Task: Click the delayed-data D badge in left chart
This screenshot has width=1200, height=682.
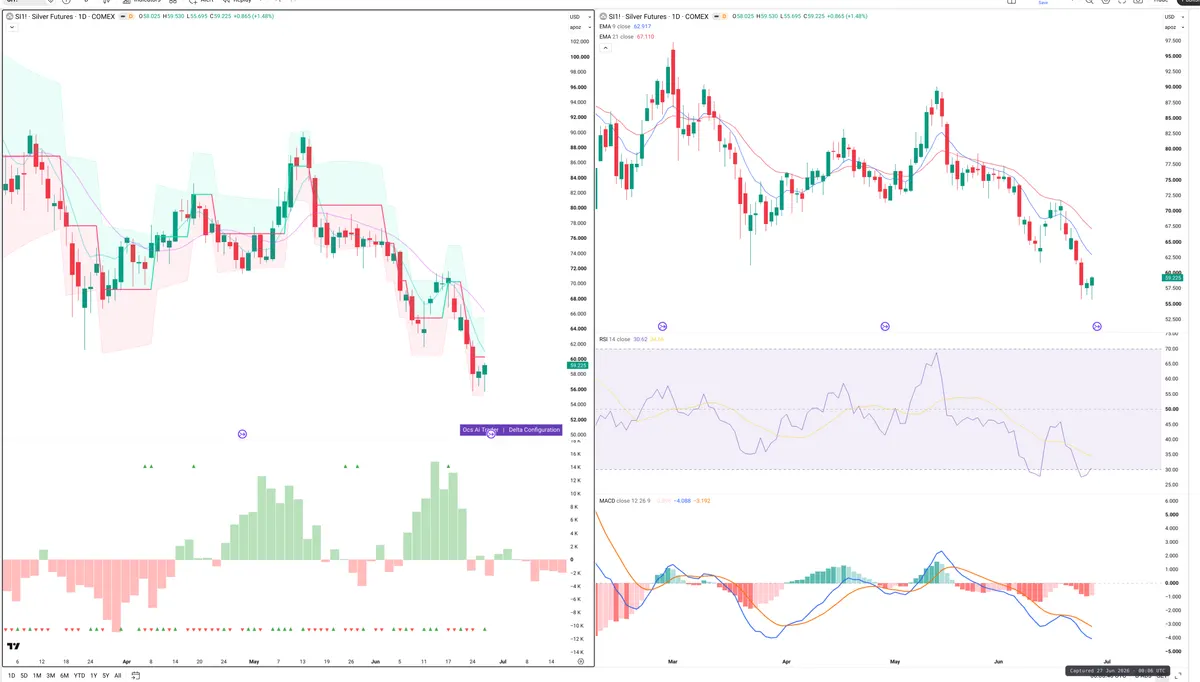Action: click(133, 17)
